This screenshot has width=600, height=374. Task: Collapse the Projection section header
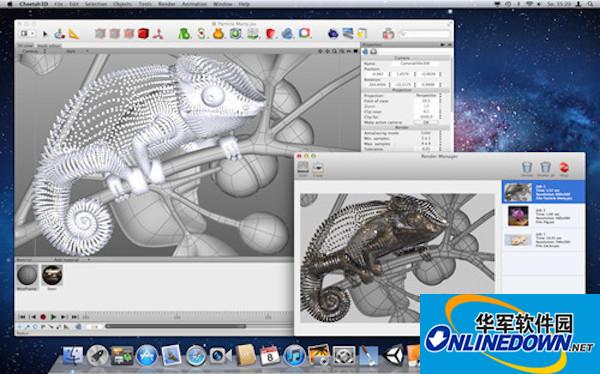click(x=406, y=90)
